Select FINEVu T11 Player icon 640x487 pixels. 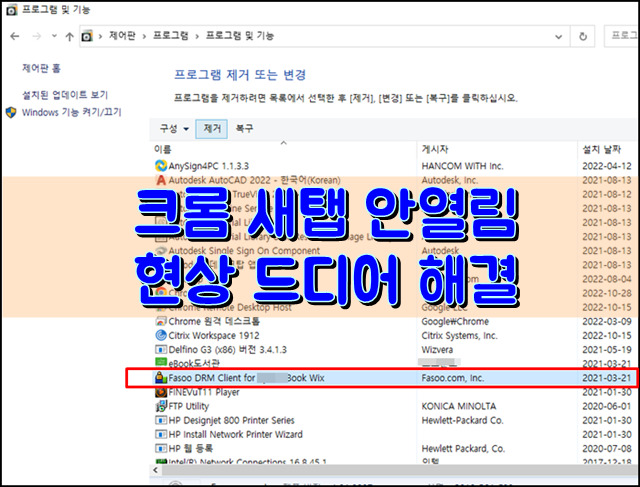(161, 392)
